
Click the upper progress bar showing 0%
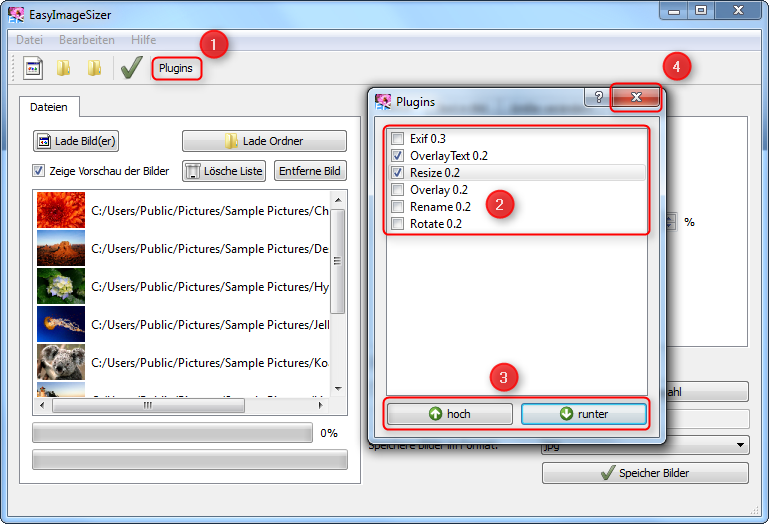[172, 433]
